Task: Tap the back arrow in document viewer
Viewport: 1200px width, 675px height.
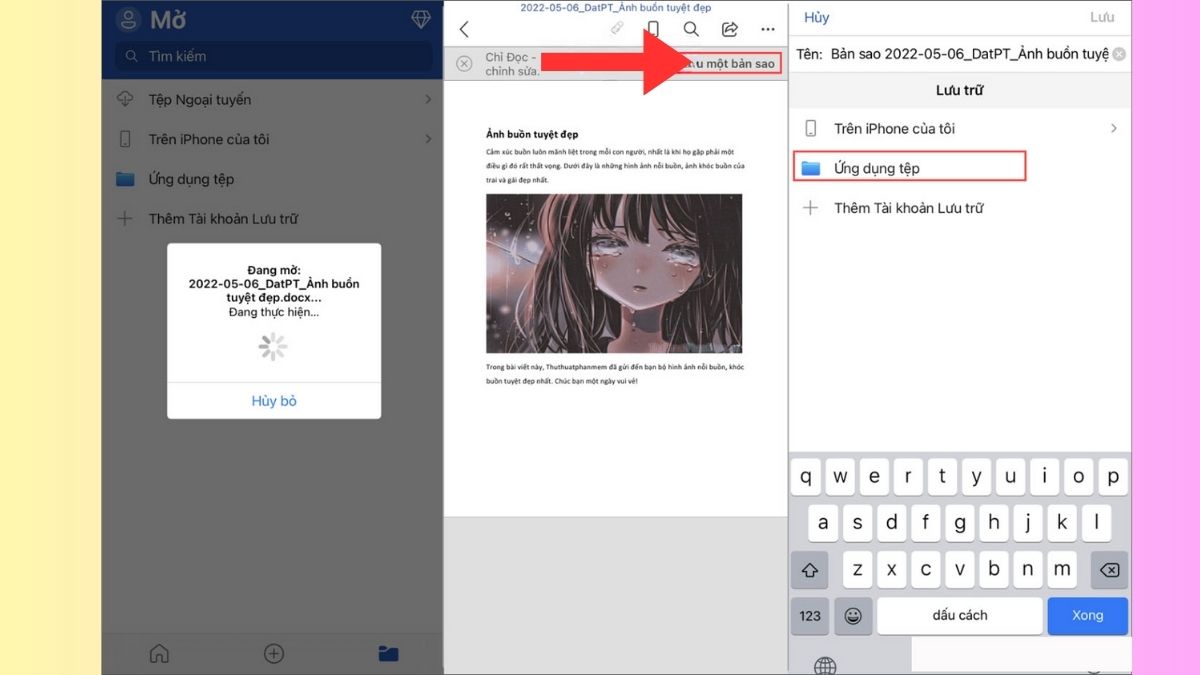Action: tap(463, 29)
